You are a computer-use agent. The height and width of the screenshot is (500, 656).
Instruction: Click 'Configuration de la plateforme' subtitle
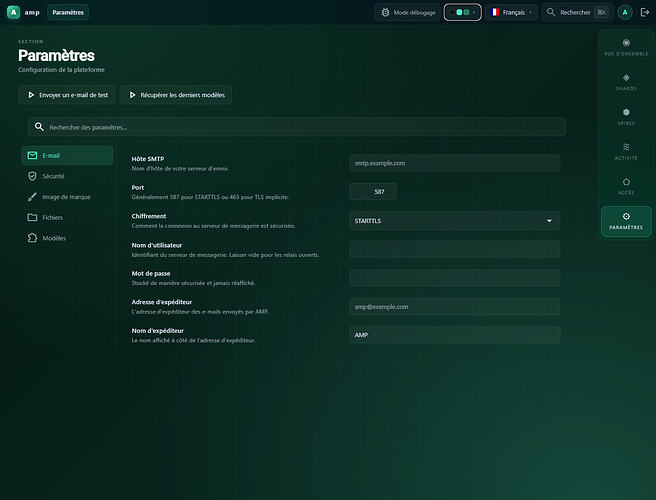(61, 69)
